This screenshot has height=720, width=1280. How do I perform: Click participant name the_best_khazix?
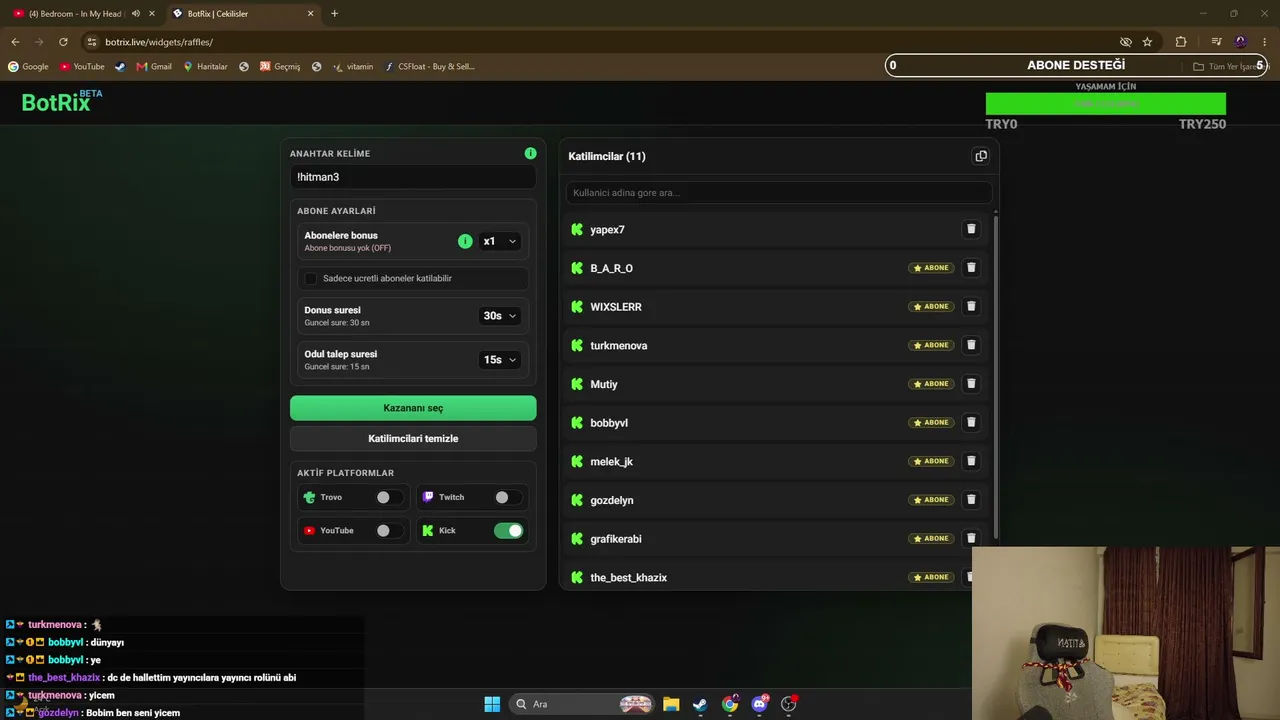click(x=628, y=577)
